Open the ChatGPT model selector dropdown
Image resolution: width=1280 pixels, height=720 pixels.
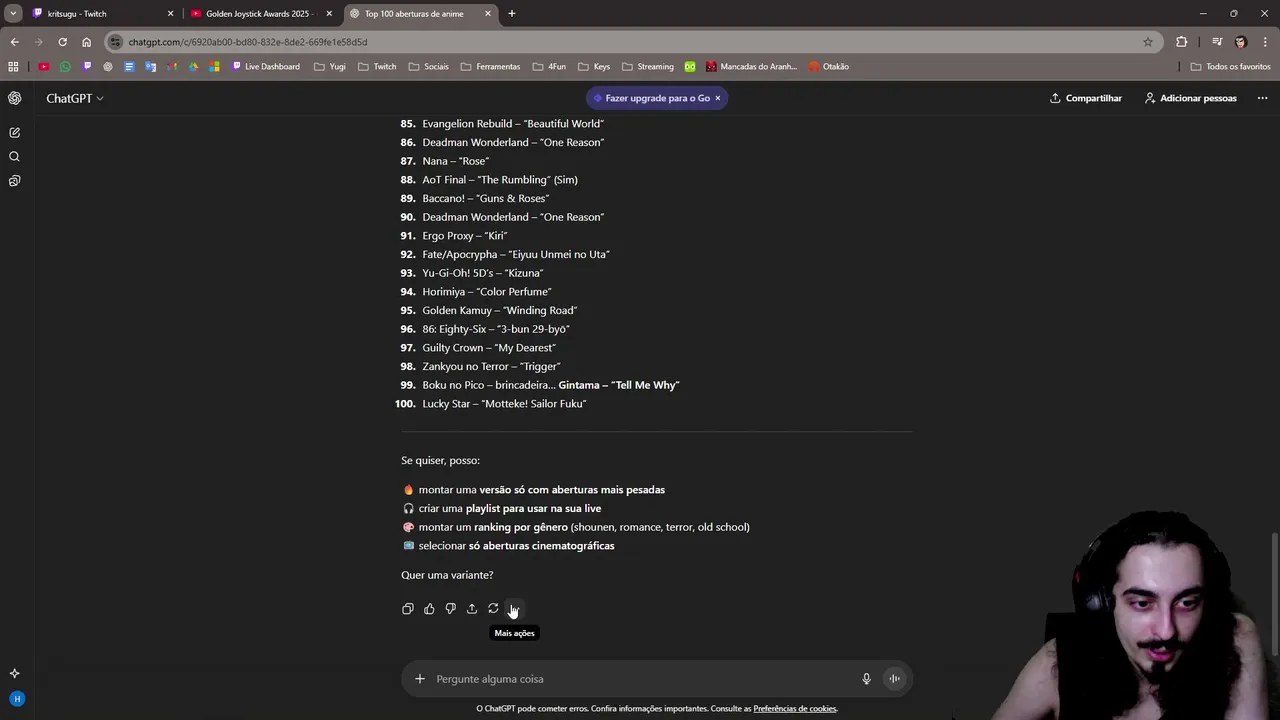coord(75,98)
